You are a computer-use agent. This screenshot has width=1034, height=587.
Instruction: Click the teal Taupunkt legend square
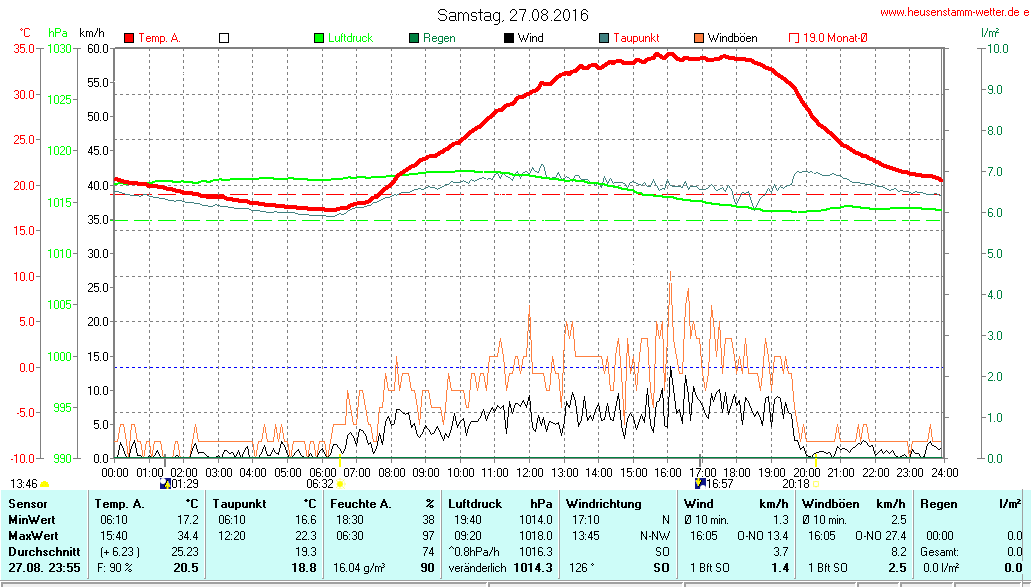pos(604,38)
